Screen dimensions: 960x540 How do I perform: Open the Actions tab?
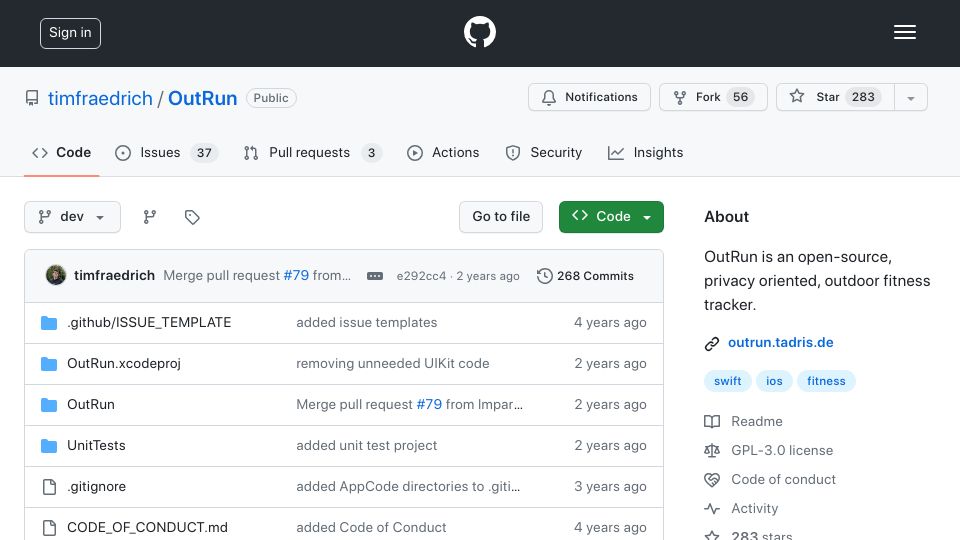(x=443, y=152)
